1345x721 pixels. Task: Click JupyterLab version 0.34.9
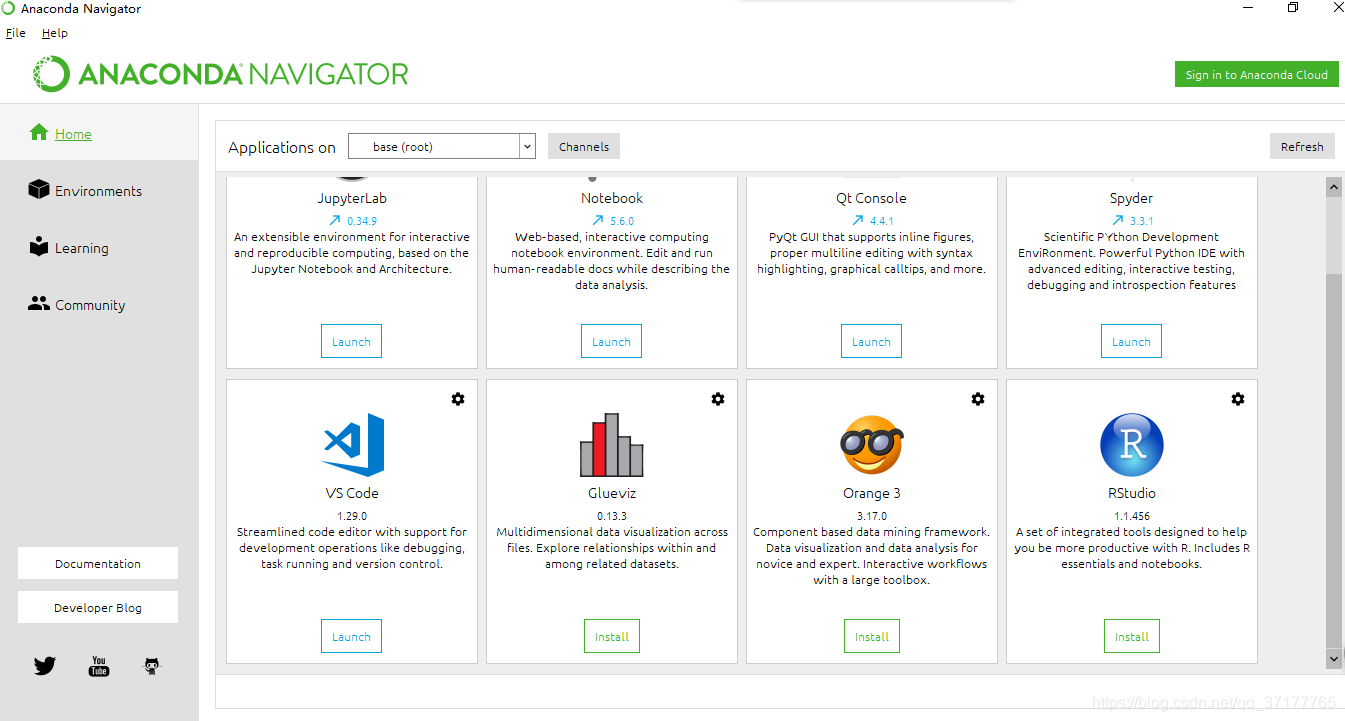[x=362, y=221]
